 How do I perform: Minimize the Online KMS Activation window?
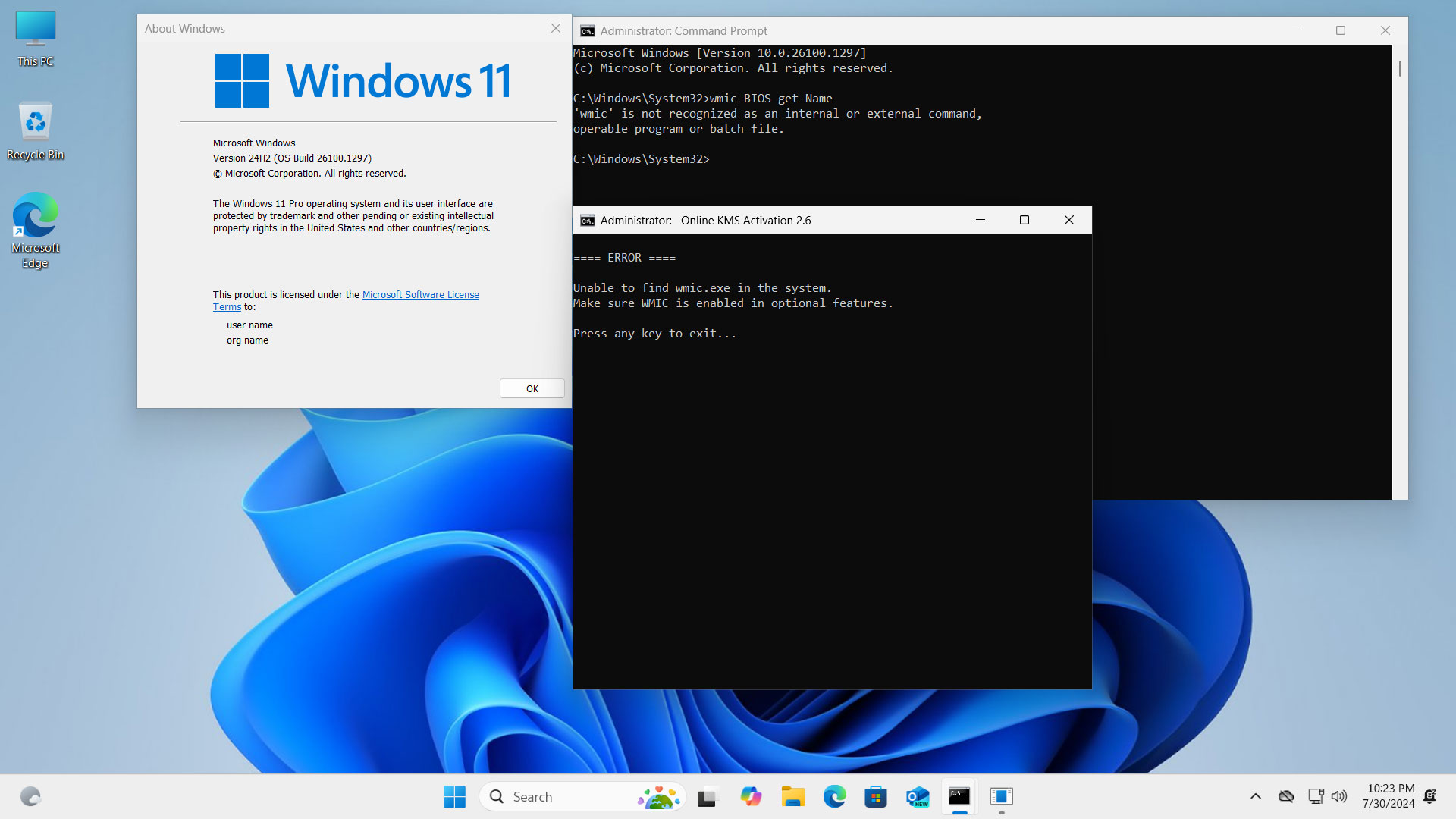tap(981, 220)
